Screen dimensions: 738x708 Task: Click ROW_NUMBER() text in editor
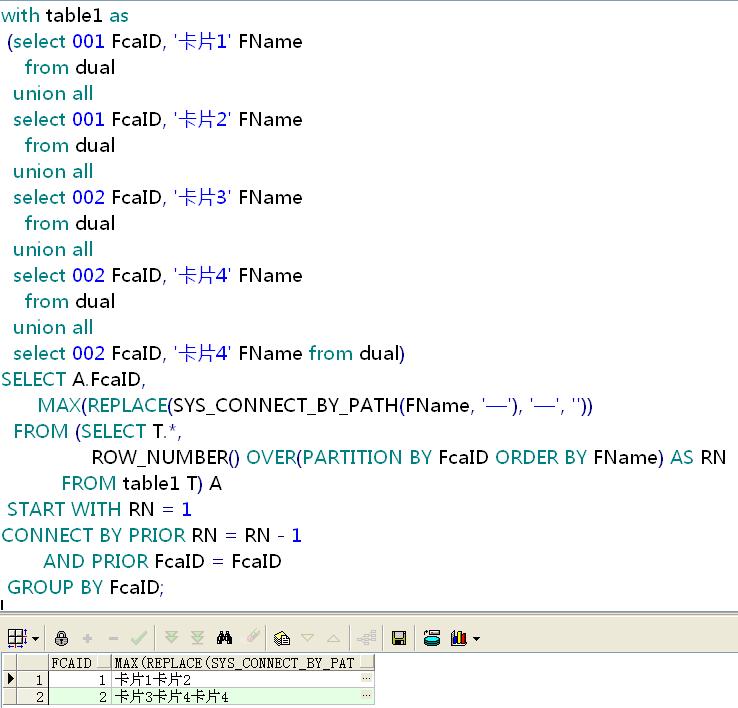point(166,458)
